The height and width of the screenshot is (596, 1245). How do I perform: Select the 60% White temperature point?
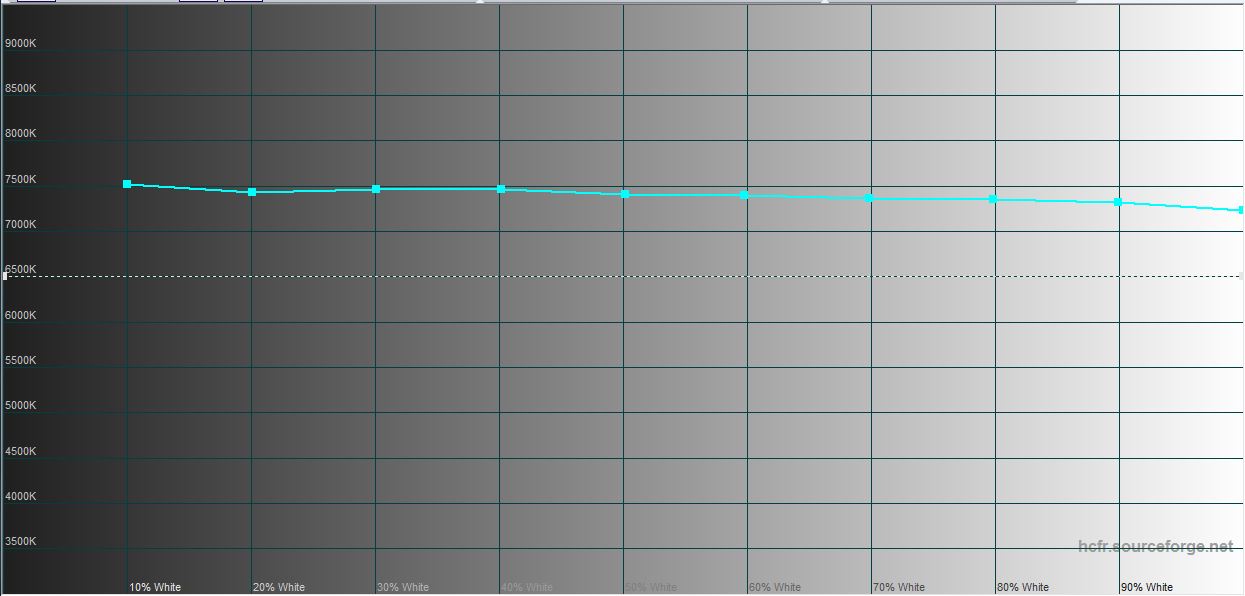[x=744, y=195]
